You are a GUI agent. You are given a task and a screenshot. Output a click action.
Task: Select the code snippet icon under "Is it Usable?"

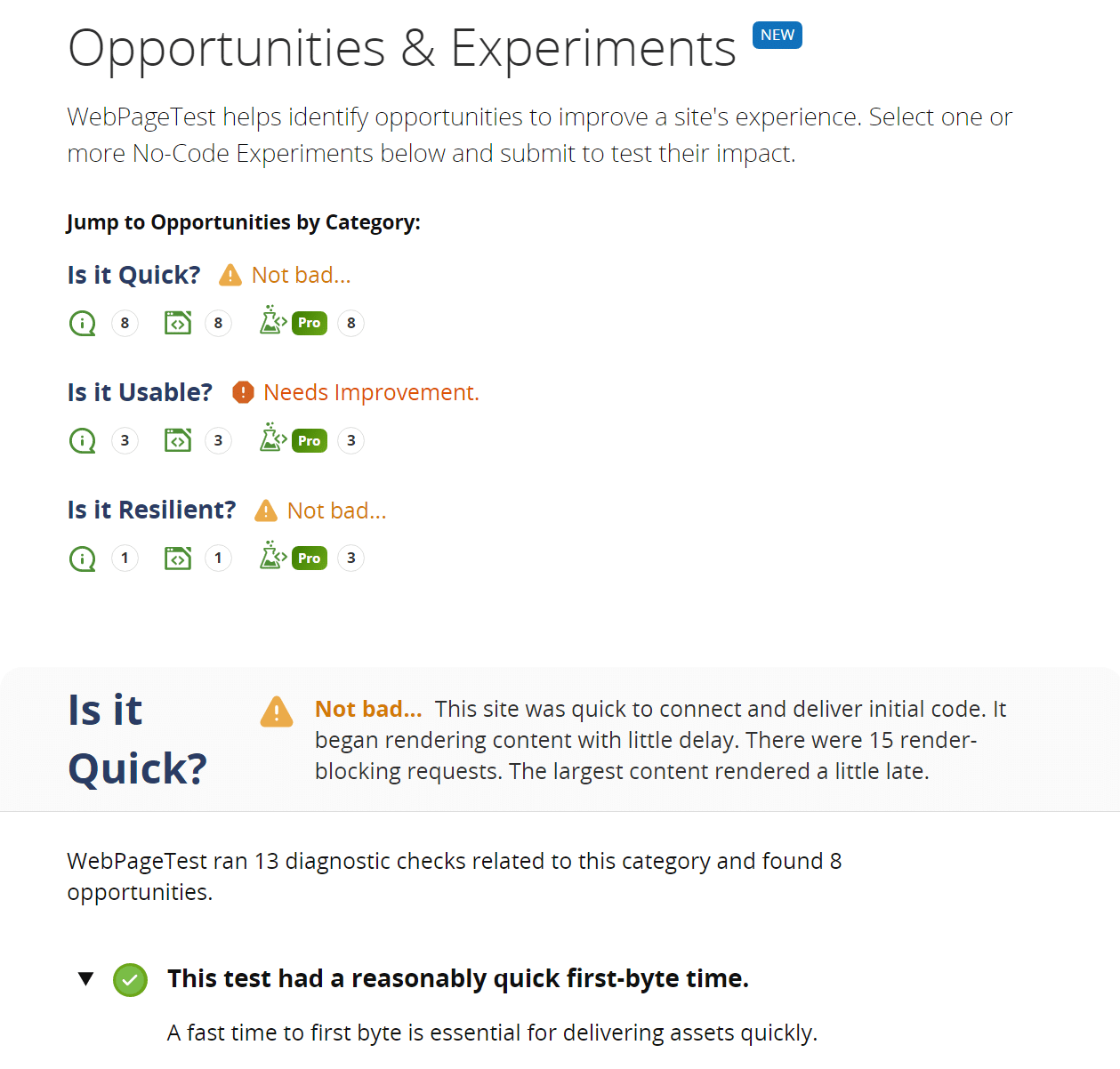coord(177,440)
